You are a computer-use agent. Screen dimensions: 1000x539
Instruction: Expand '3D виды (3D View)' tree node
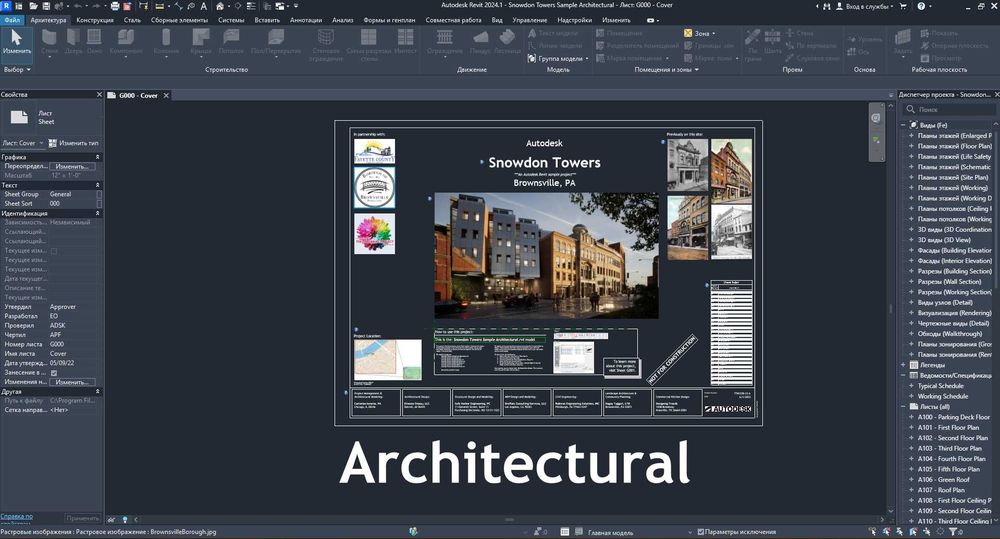[911, 240]
